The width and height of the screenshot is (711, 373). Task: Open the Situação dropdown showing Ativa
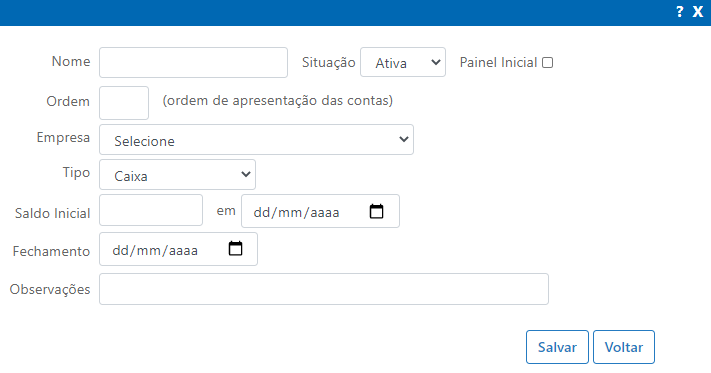pyautogui.click(x=403, y=62)
